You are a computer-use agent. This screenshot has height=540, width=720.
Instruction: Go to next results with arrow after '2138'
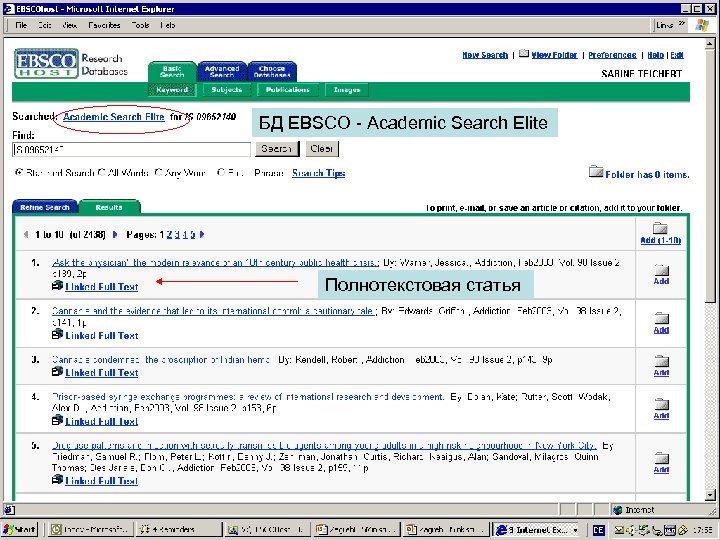[115, 235]
